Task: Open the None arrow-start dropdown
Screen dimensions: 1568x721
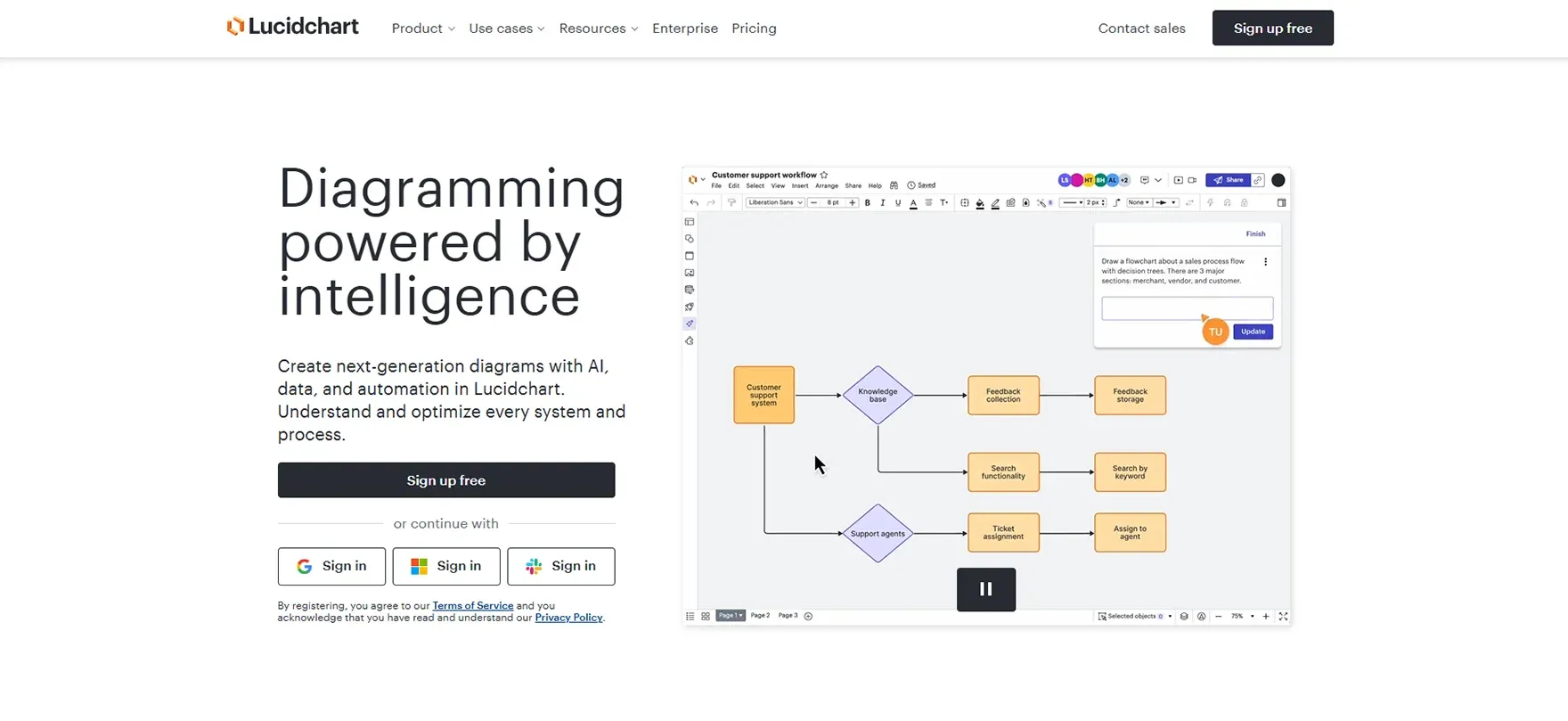Action: point(1139,202)
